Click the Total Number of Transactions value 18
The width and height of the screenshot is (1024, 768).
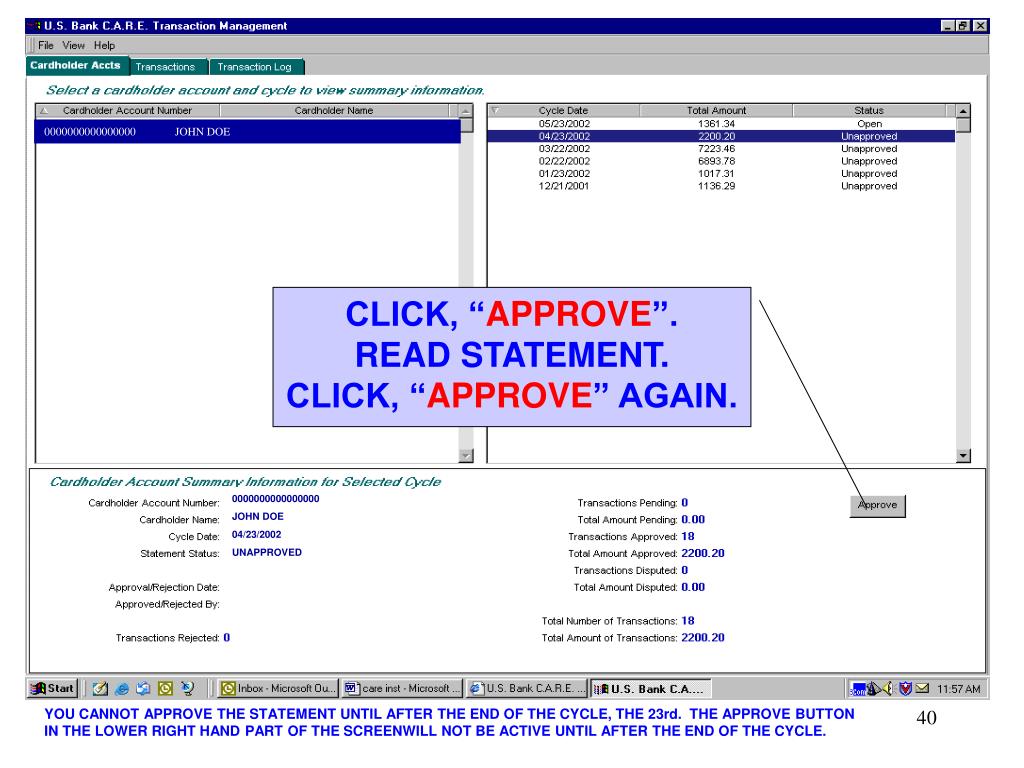pyautogui.click(x=688, y=620)
